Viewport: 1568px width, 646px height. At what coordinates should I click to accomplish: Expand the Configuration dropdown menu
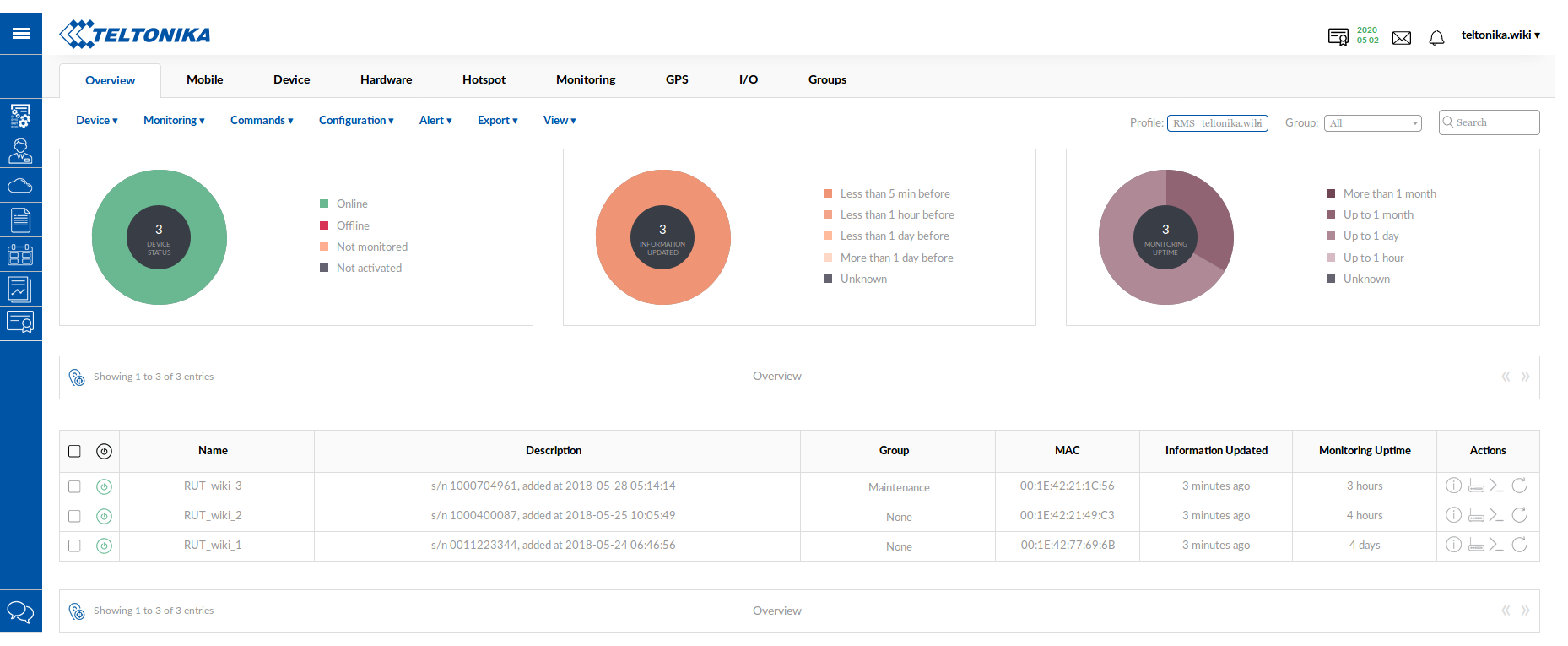click(356, 121)
